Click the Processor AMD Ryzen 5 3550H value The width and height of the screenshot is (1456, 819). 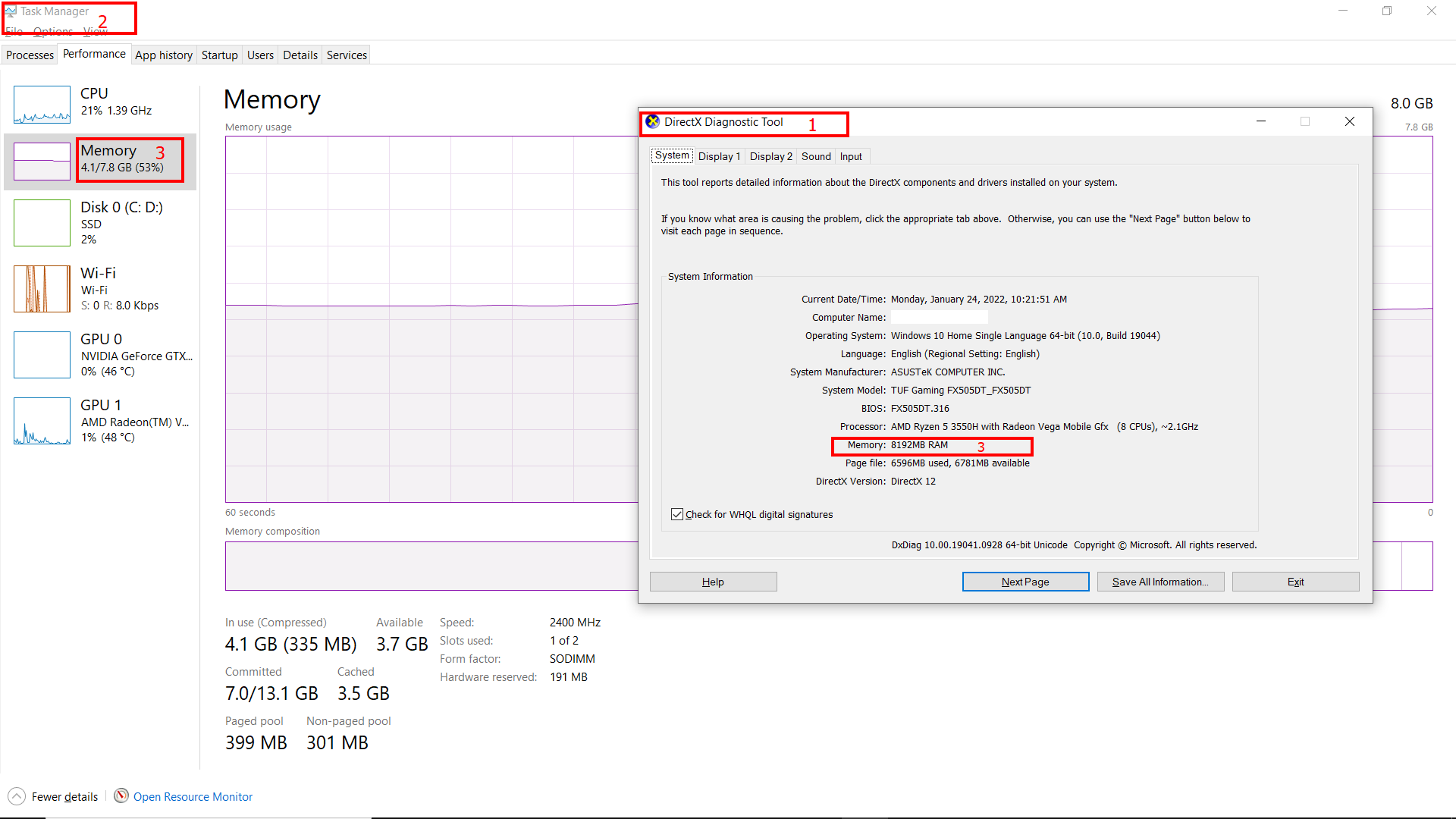tap(1044, 427)
